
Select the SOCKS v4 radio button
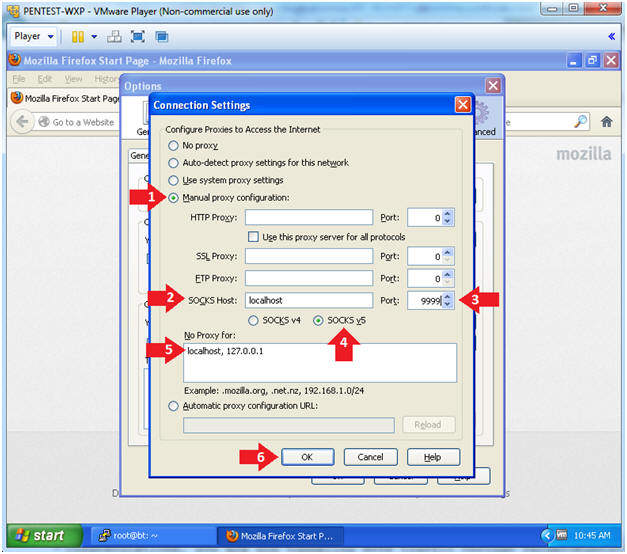pos(253,320)
